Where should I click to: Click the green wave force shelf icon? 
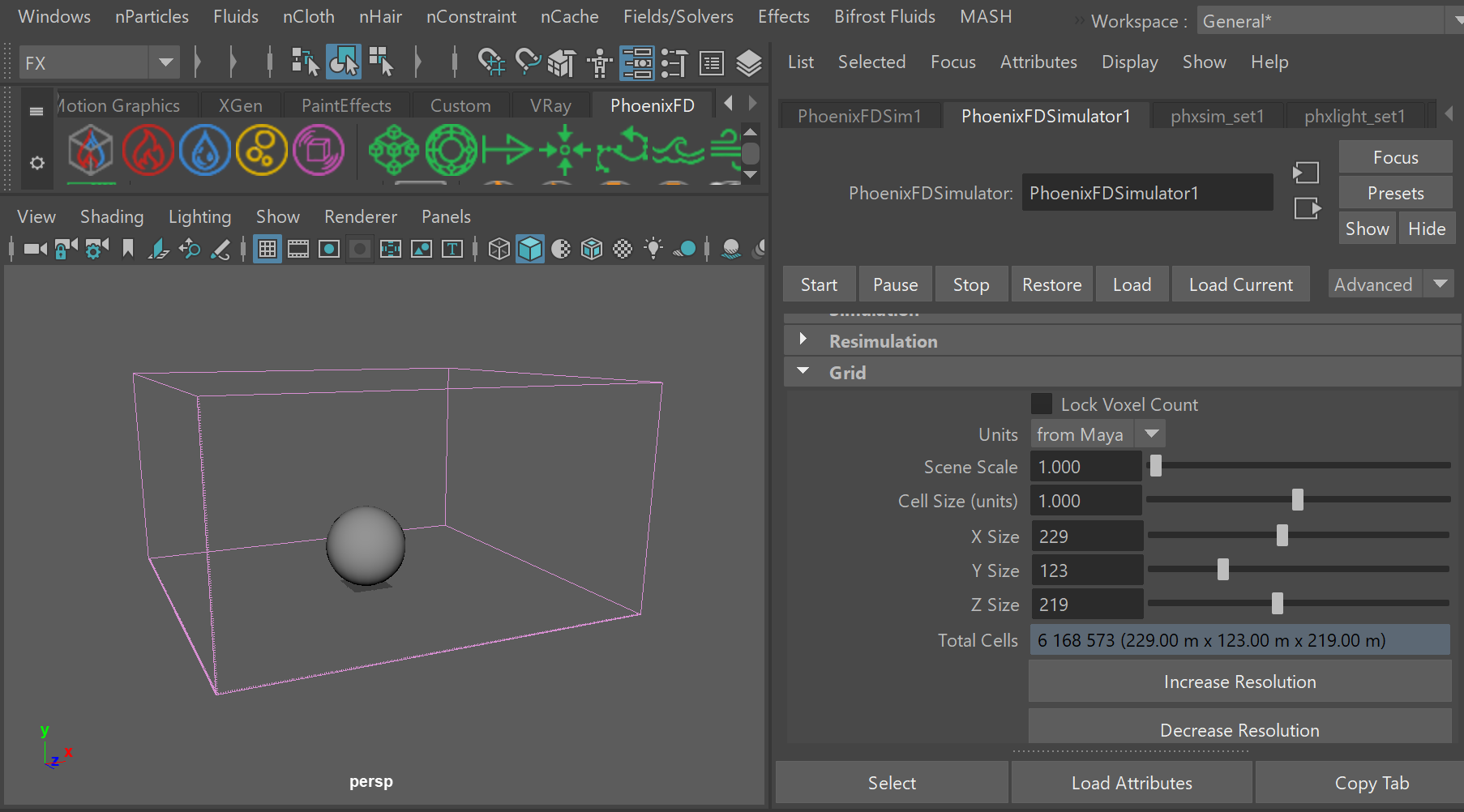point(678,150)
